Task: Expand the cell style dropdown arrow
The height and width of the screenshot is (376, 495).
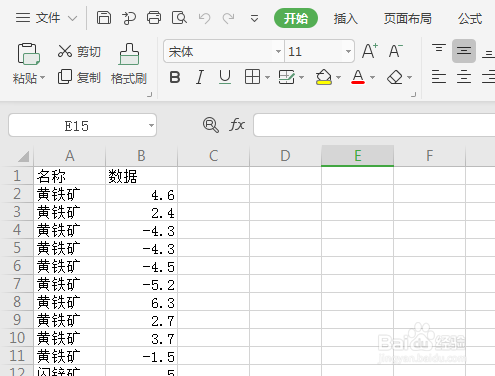Action: point(302,78)
